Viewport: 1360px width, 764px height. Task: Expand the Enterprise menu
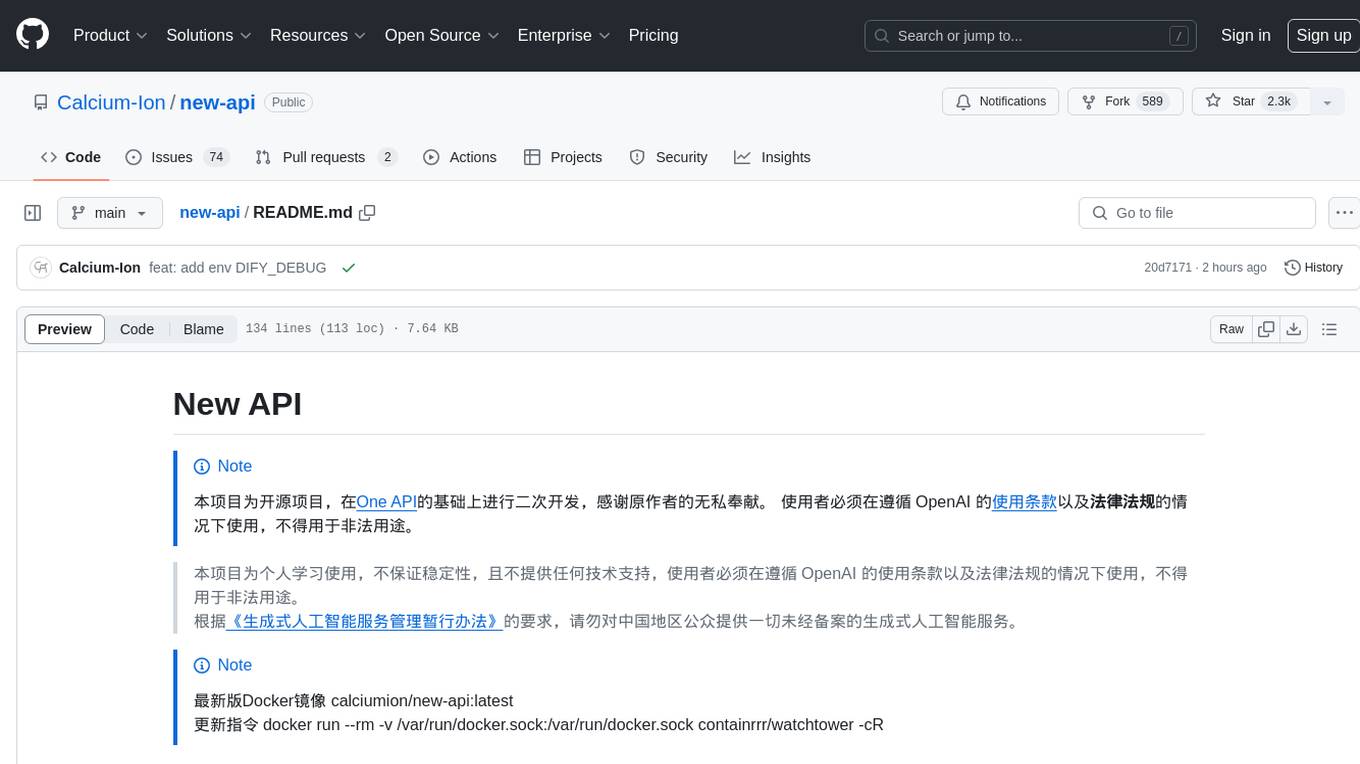(x=564, y=35)
